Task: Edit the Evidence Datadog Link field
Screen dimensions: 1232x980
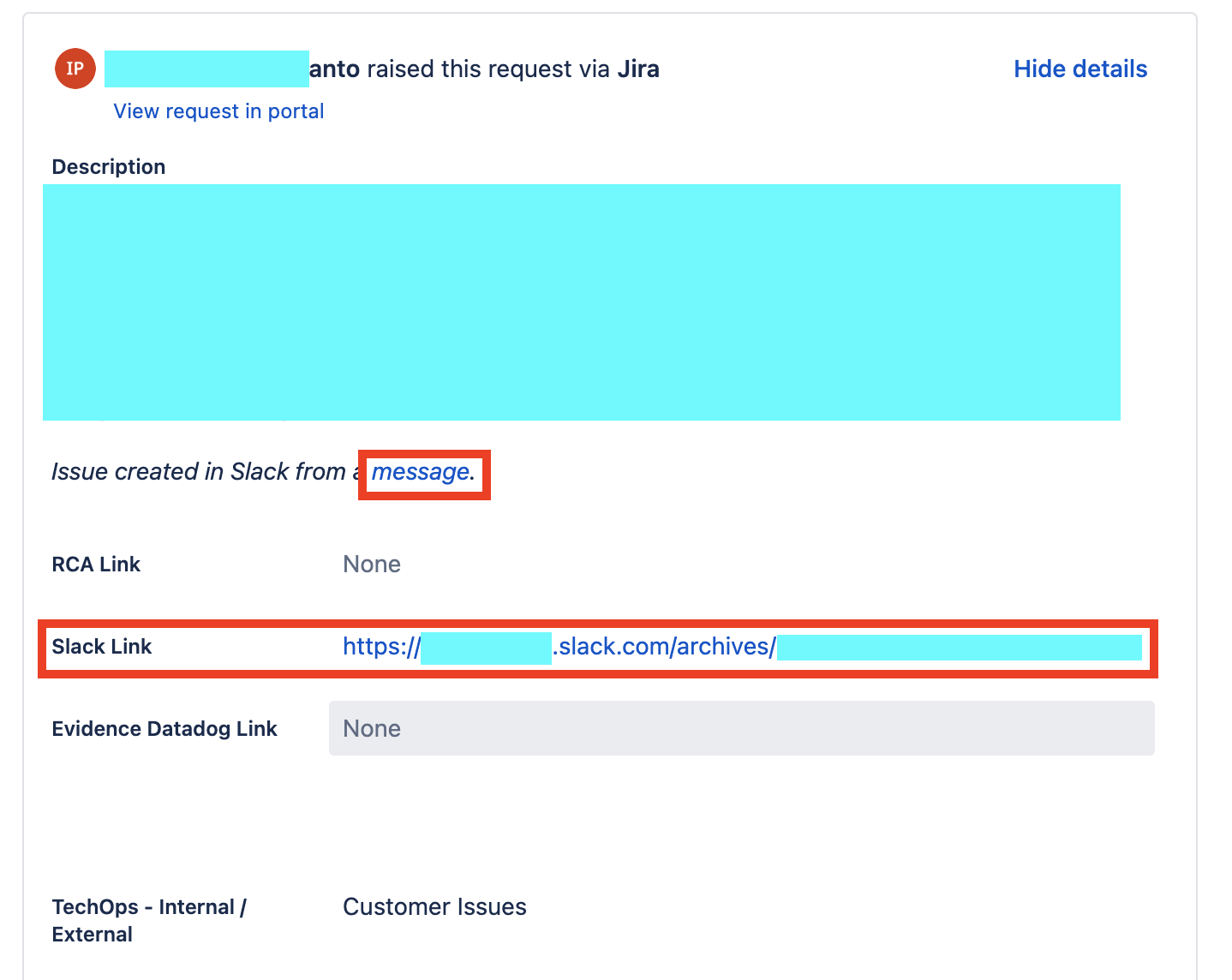Action: coord(741,728)
